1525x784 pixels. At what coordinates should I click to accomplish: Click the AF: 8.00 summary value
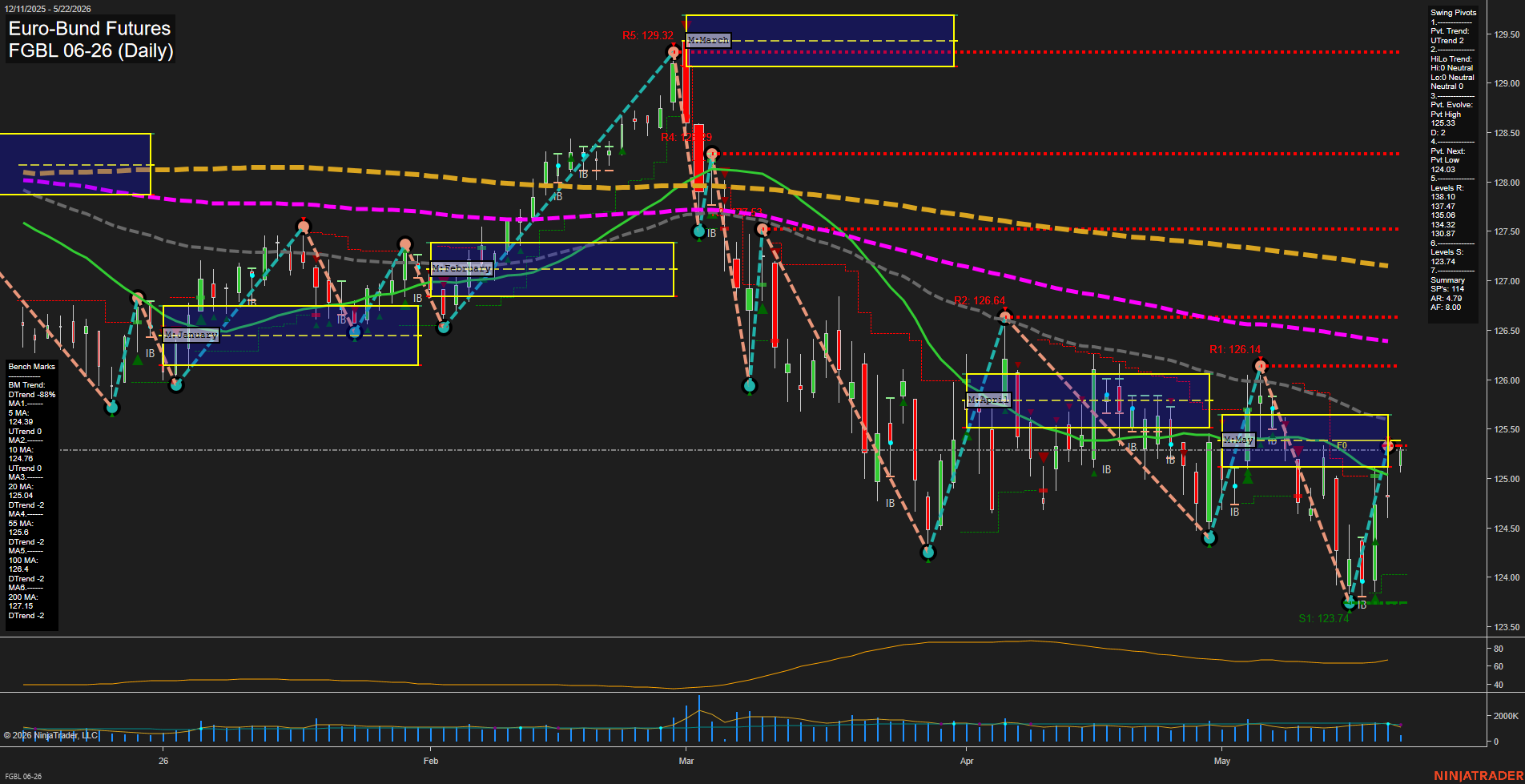tap(1446, 308)
